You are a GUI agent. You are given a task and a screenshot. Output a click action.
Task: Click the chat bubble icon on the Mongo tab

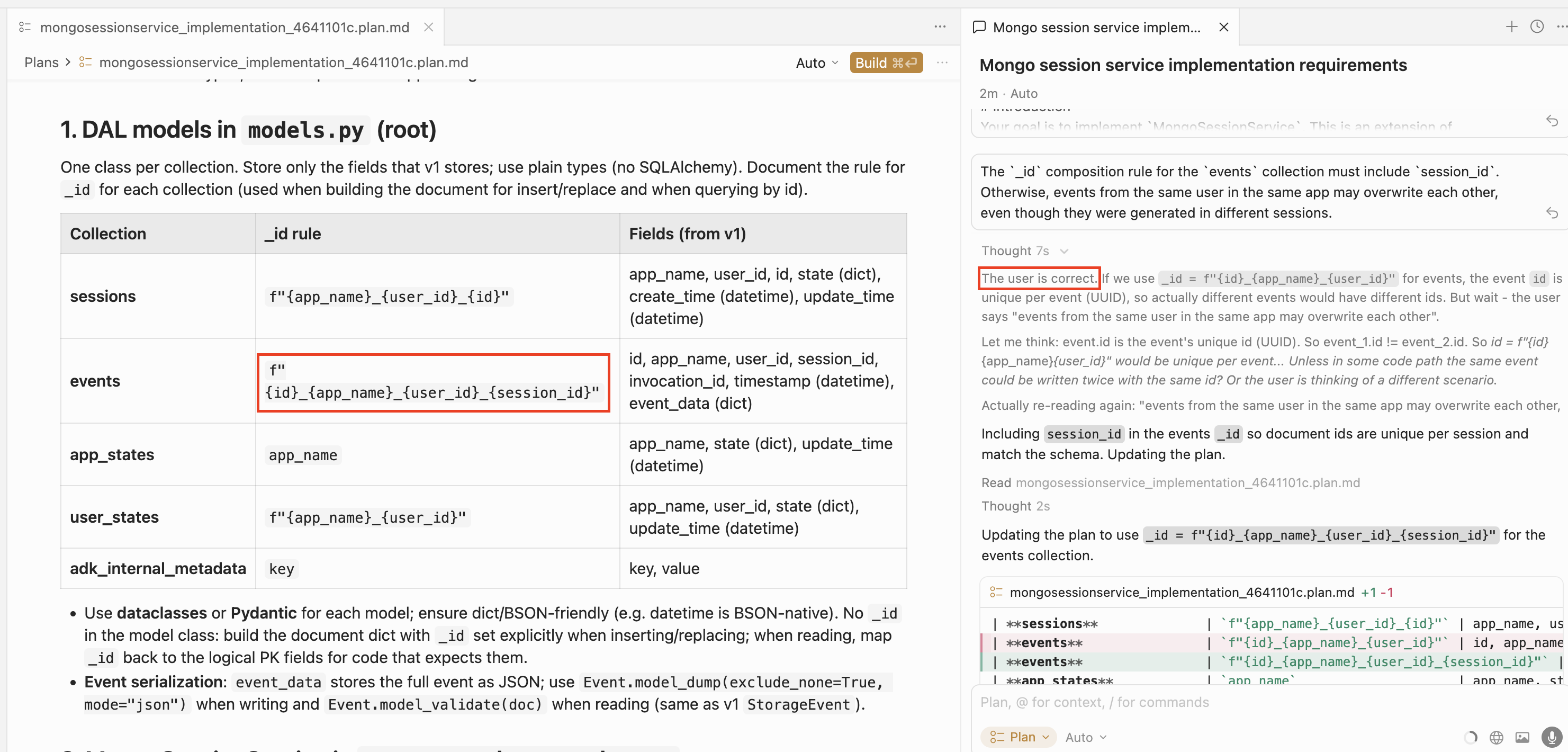pyautogui.click(x=979, y=27)
